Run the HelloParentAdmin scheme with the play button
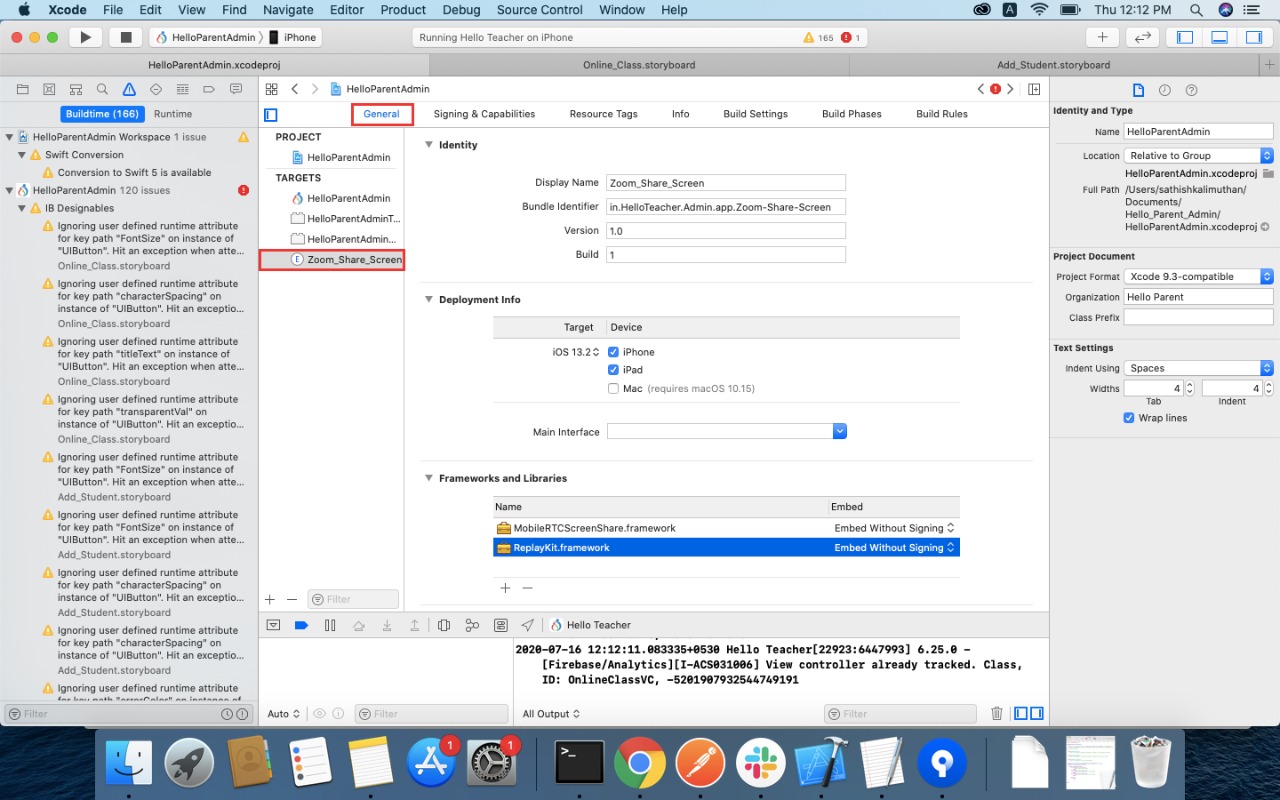The image size is (1280, 800). (x=86, y=37)
